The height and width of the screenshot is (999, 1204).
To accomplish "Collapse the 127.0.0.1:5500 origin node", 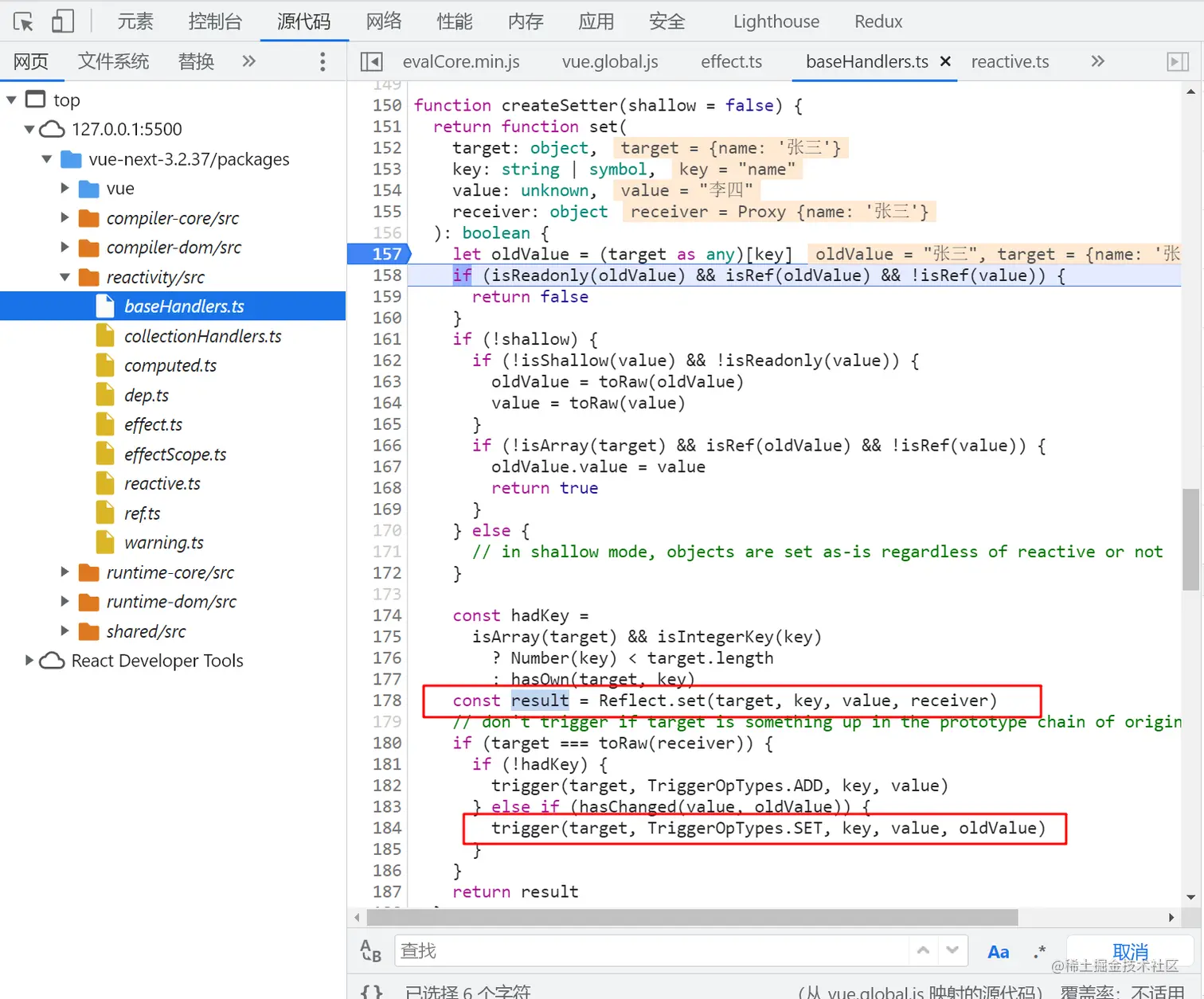I will (29, 129).
